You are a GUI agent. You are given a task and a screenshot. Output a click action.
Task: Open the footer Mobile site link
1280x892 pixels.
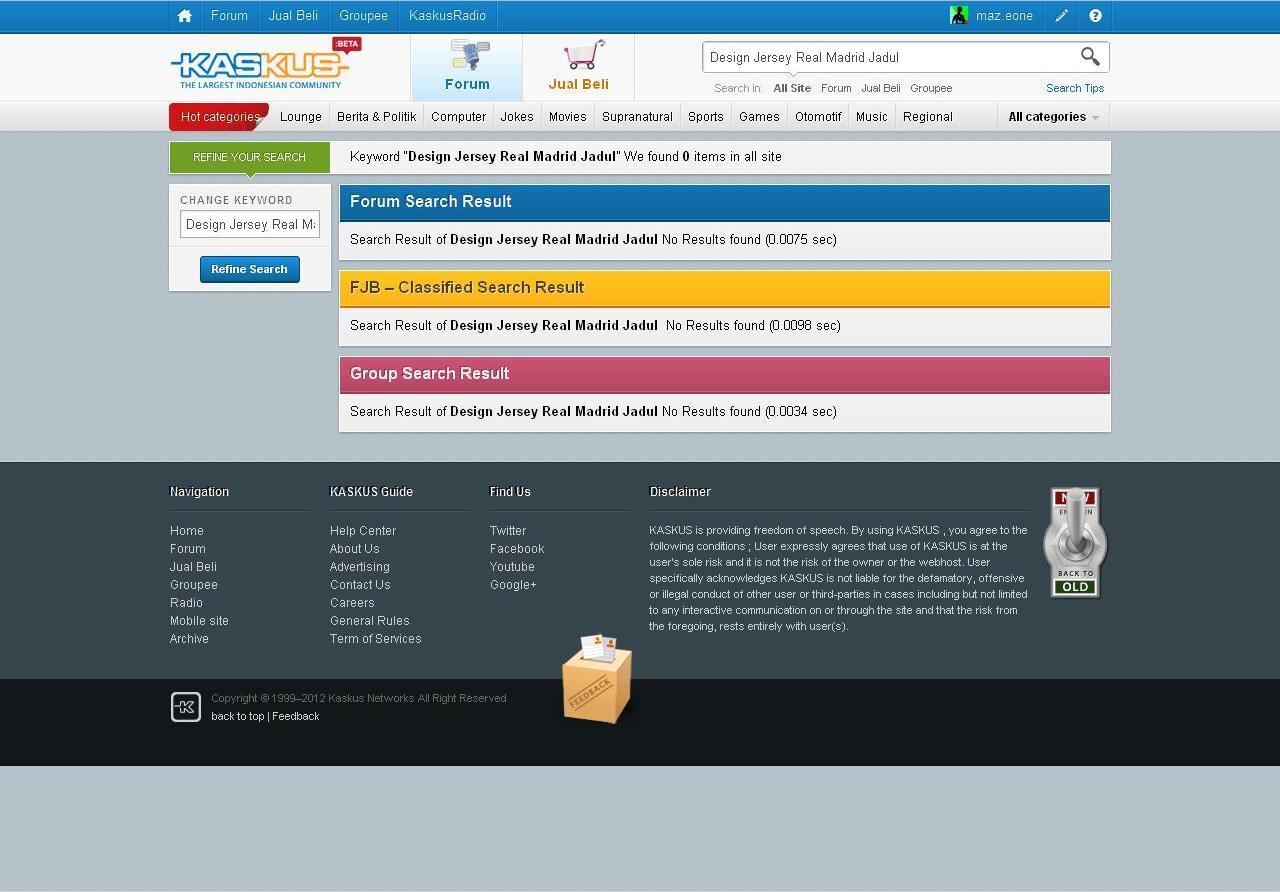point(199,621)
